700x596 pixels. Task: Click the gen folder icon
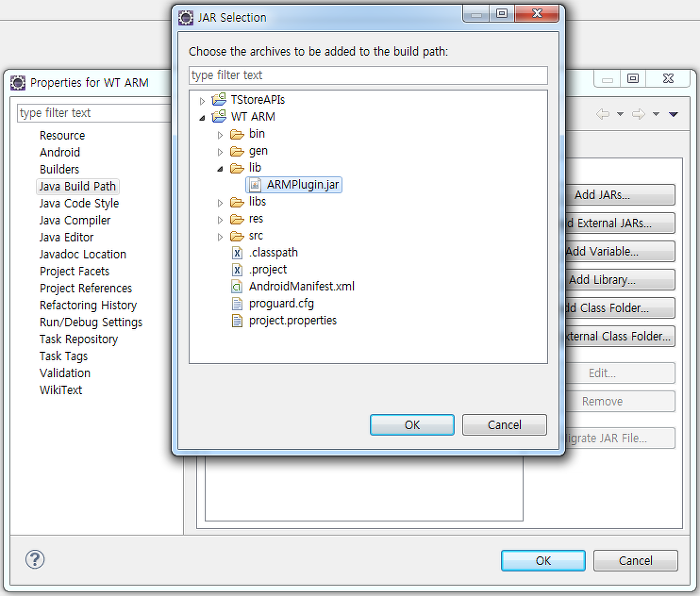click(237, 151)
